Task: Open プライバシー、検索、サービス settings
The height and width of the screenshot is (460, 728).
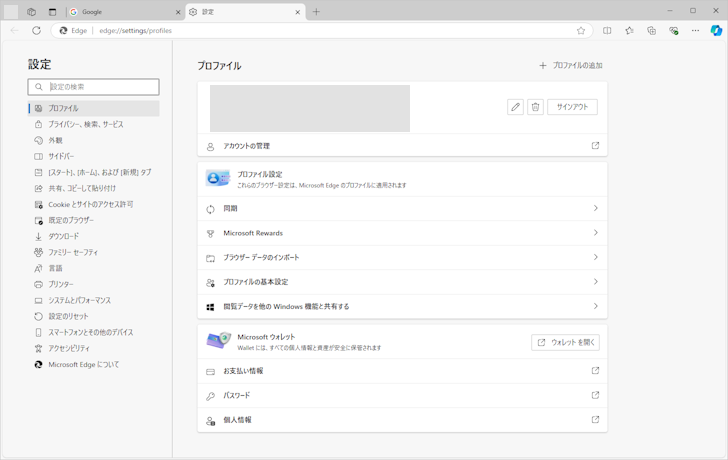Action: (x=93, y=124)
